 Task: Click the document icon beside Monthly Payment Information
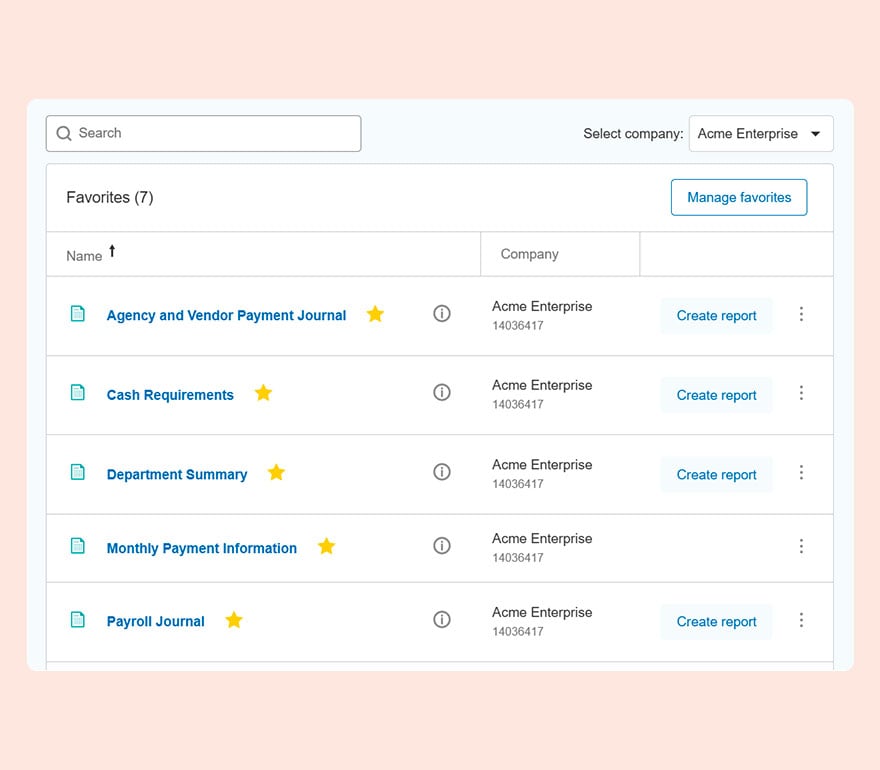point(78,546)
